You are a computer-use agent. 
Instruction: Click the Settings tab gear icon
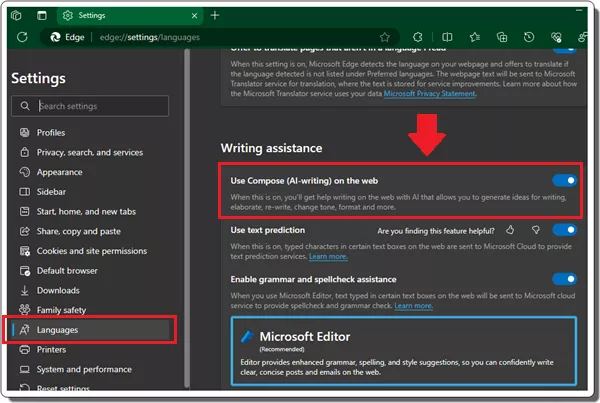pyautogui.click(x=68, y=15)
